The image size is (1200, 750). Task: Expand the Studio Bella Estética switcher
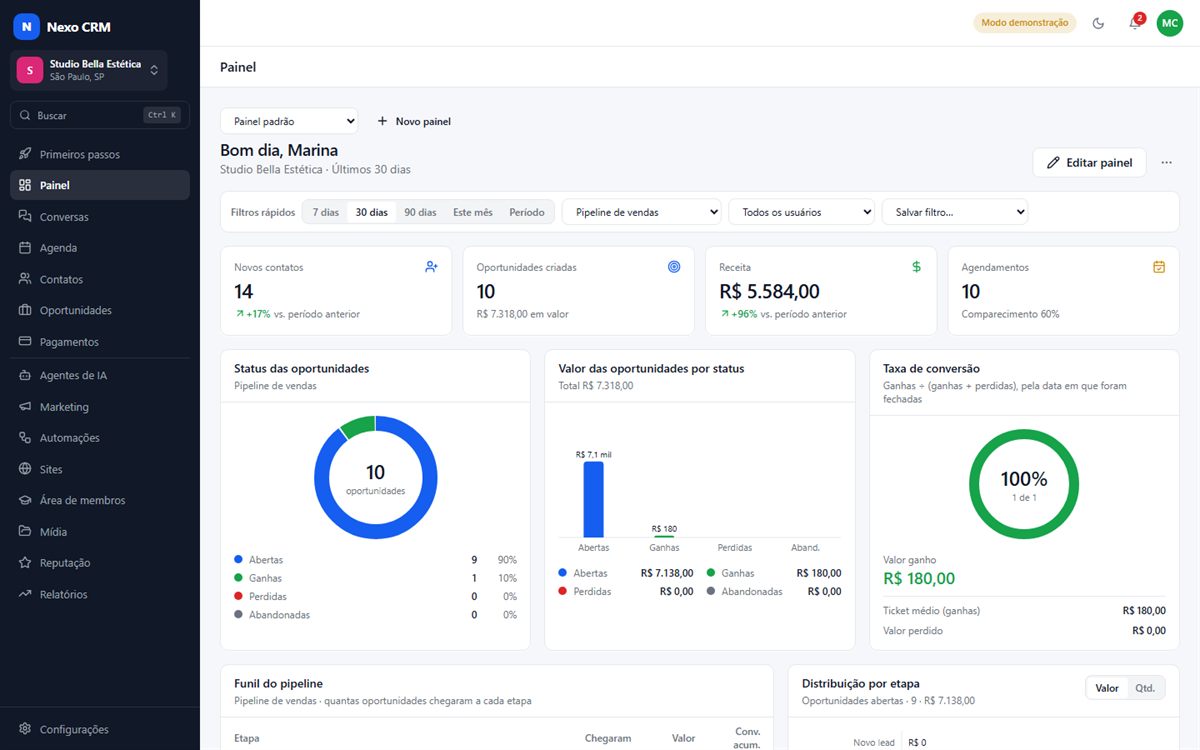(x=89, y=70)
